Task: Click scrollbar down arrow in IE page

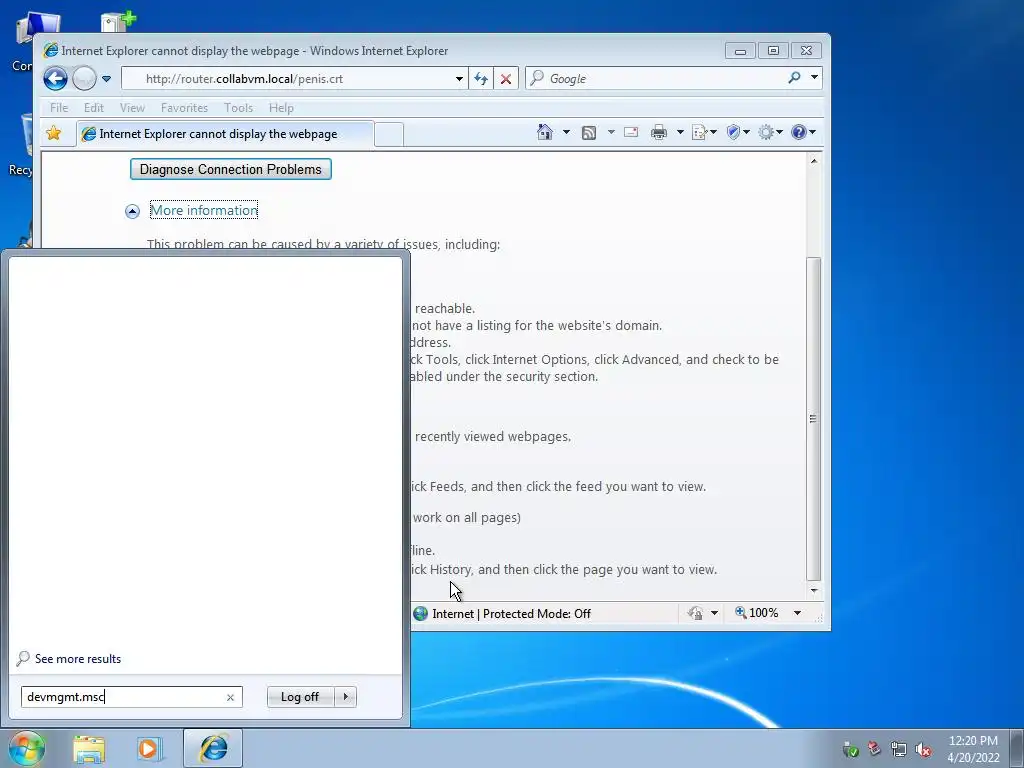Action: click(814, 590)
